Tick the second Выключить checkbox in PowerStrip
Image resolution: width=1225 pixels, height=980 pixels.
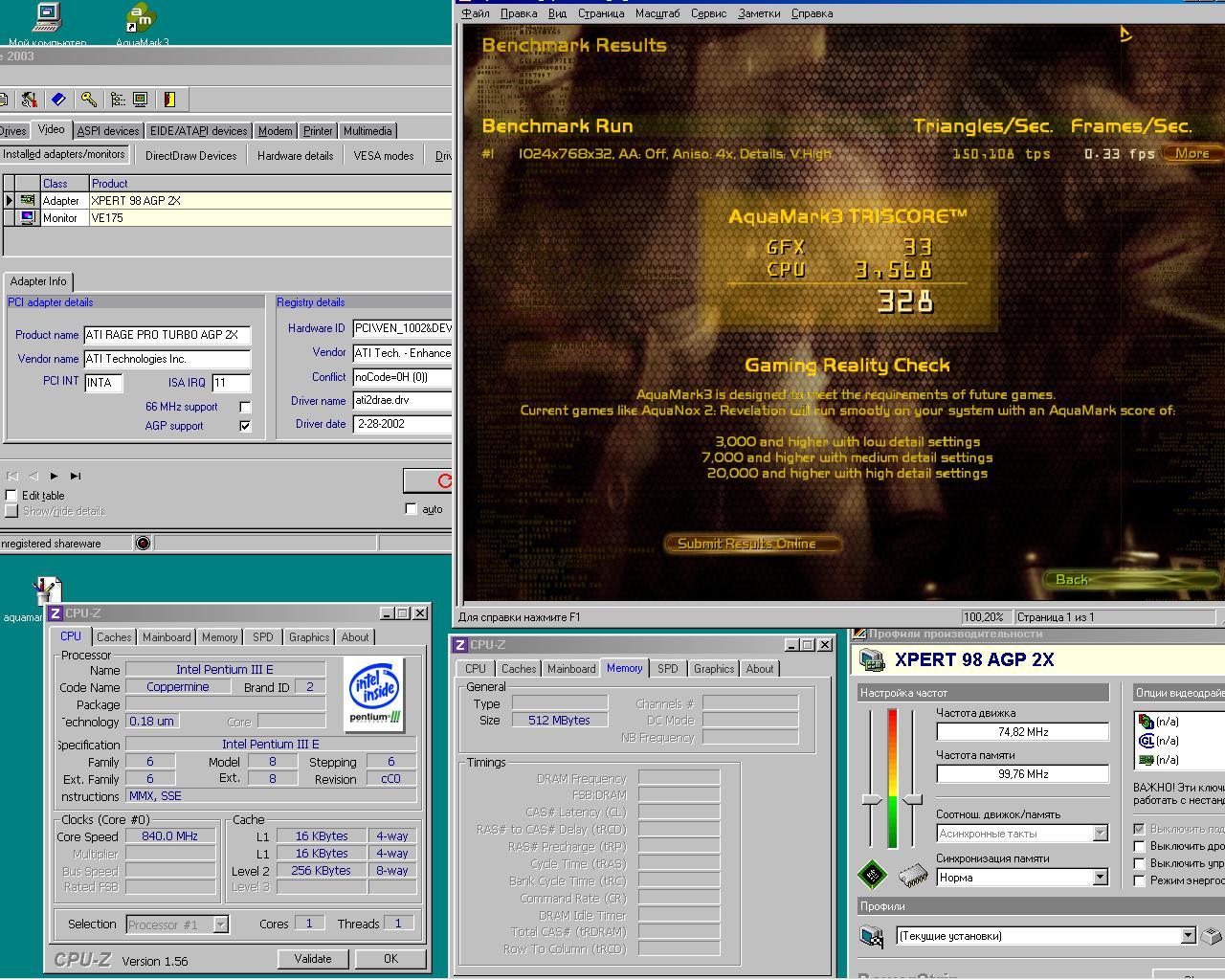click(x=1139, y=846)
